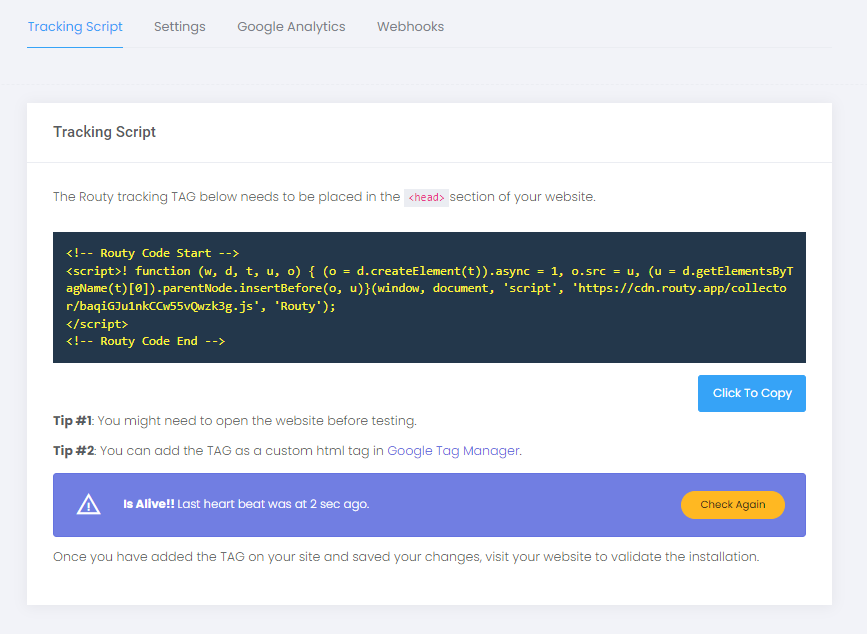Click the 'Is Alive!!' status text
Image resolution: width=867 pixels, height=634 pixels.
pos(149,504)
